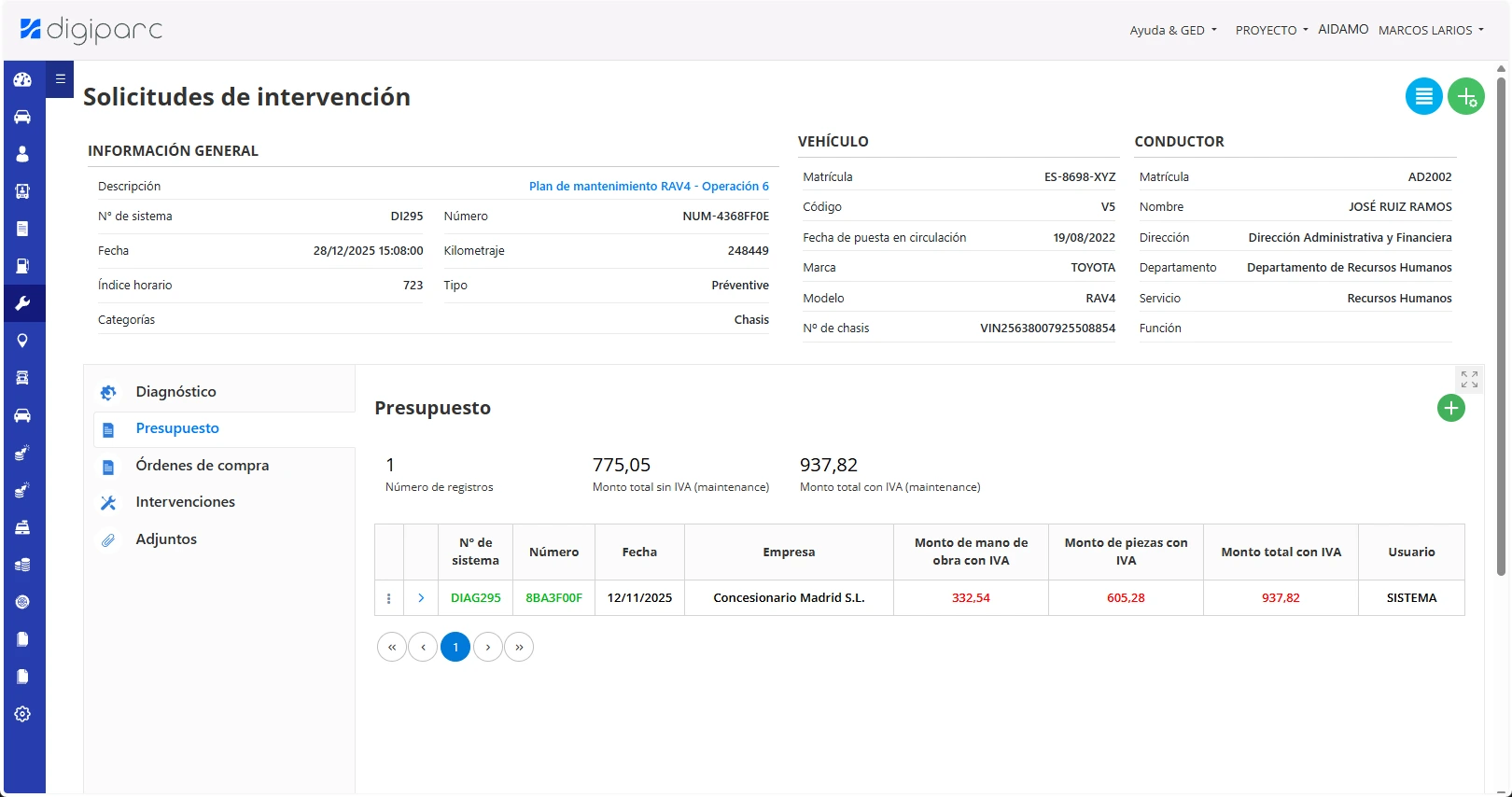Open the PROYECTO dropdown menu

tap(1271, 30)
